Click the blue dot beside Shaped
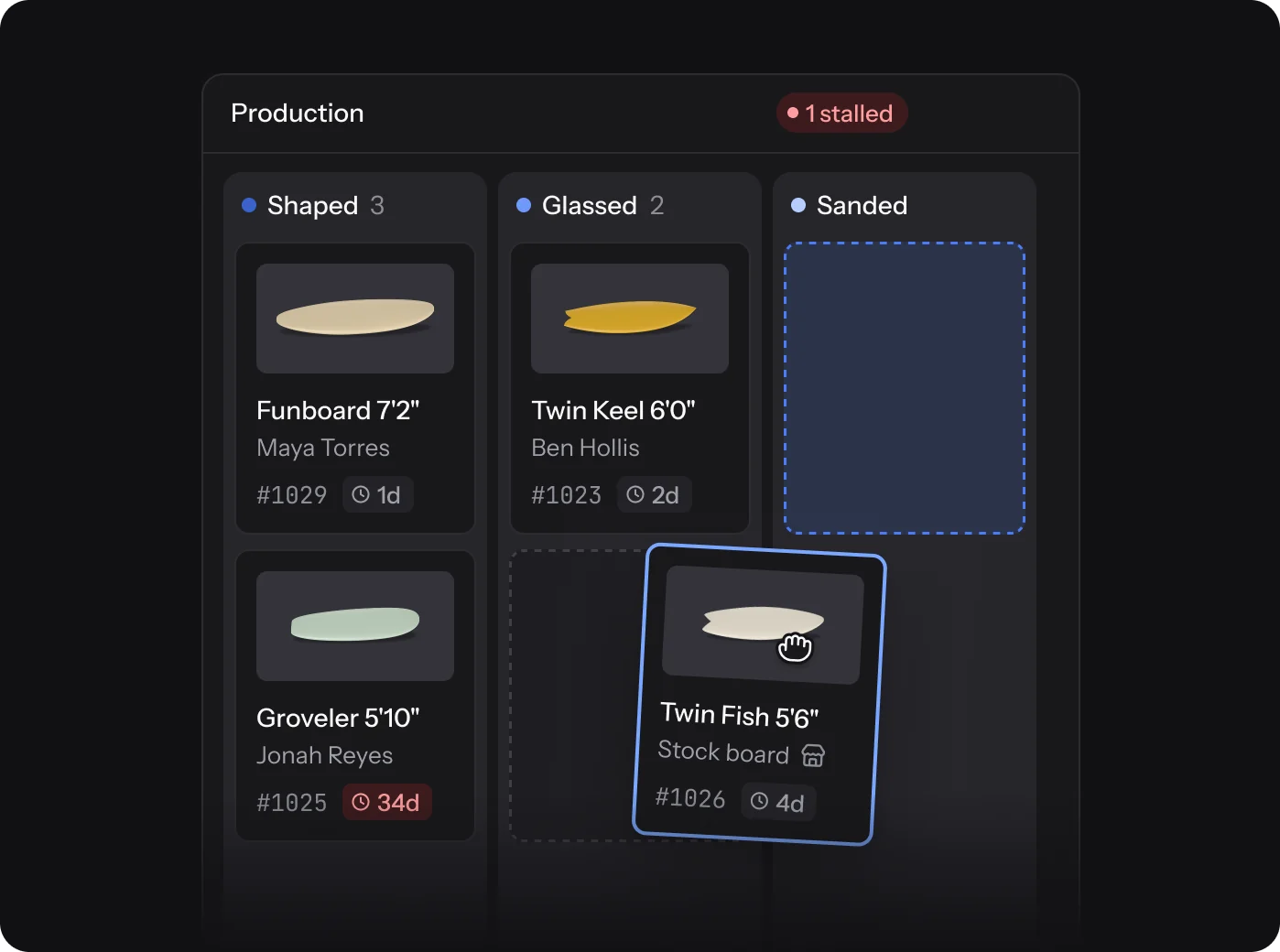Screen dimensions: 1280x952 249,205
